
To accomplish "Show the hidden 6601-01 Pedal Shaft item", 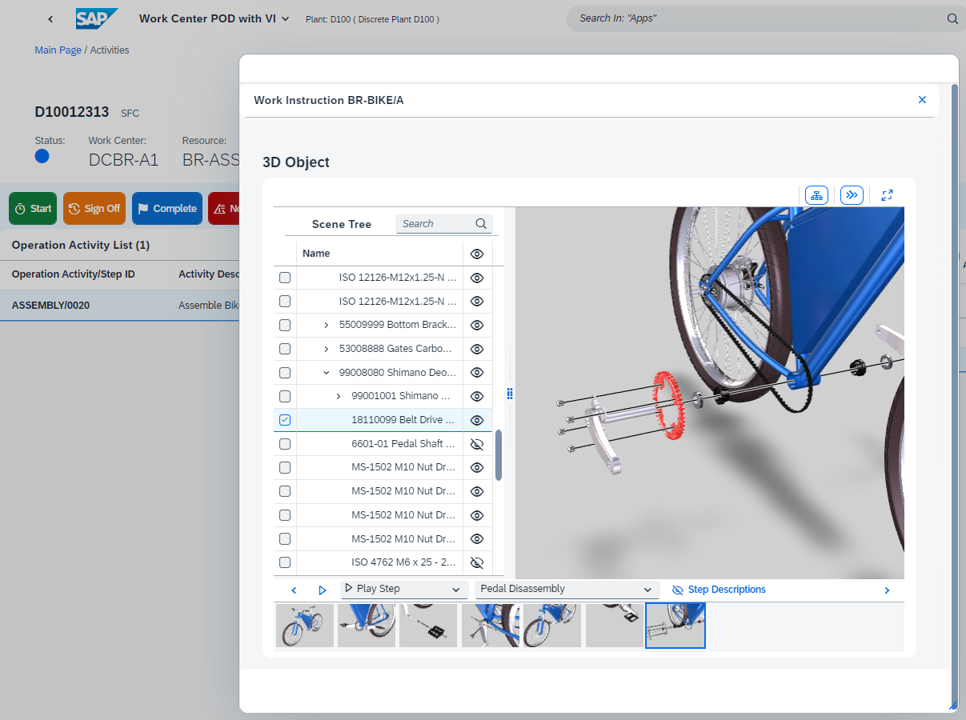I will (x=477, y=444).
